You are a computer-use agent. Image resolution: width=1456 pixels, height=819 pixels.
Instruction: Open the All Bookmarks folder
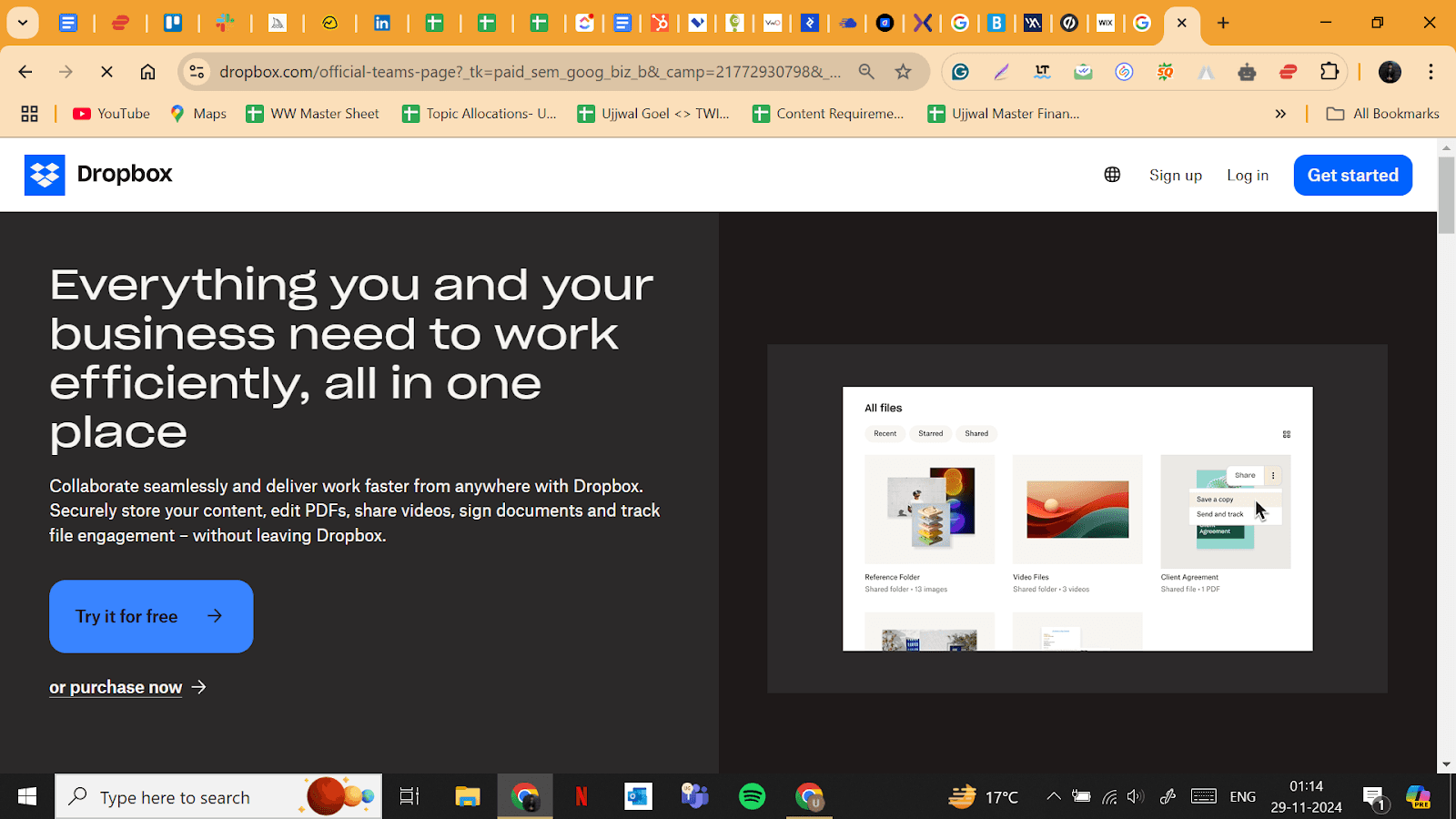[x=1383, y=114]
